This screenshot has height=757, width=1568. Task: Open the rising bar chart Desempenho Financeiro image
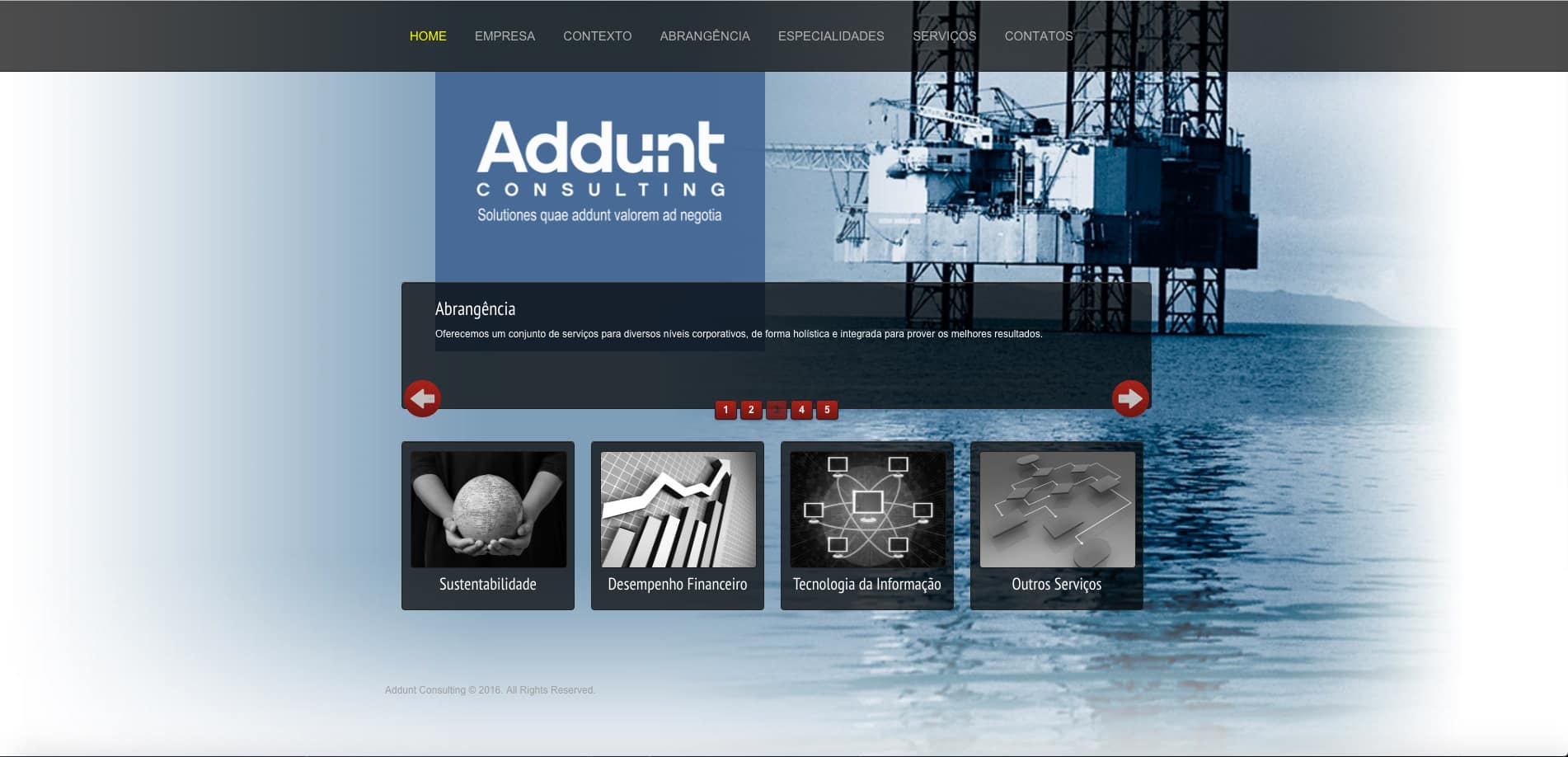pos(678,510)
